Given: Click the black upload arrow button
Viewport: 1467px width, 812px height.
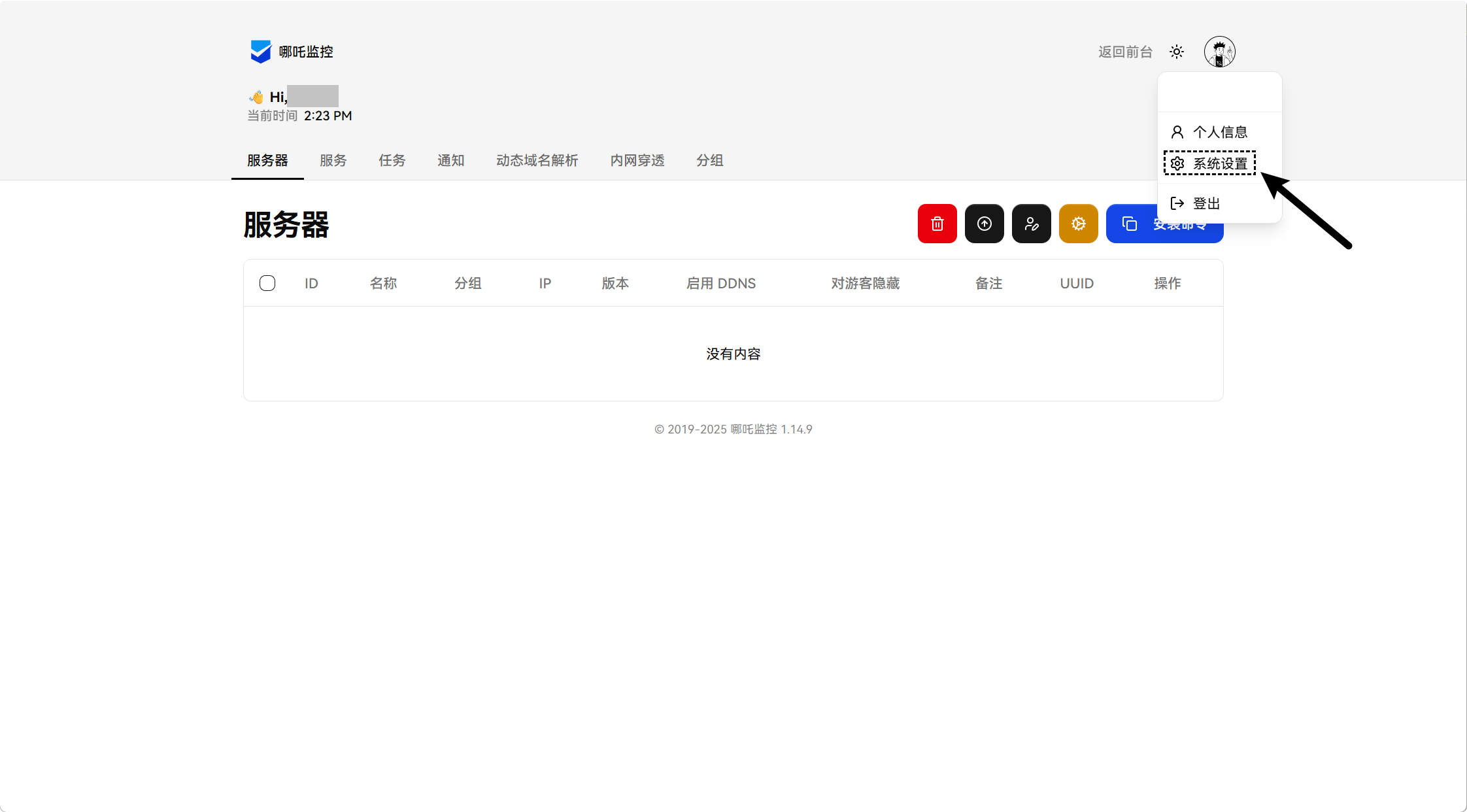Looking at the screenshot, I should pos(984,224).
